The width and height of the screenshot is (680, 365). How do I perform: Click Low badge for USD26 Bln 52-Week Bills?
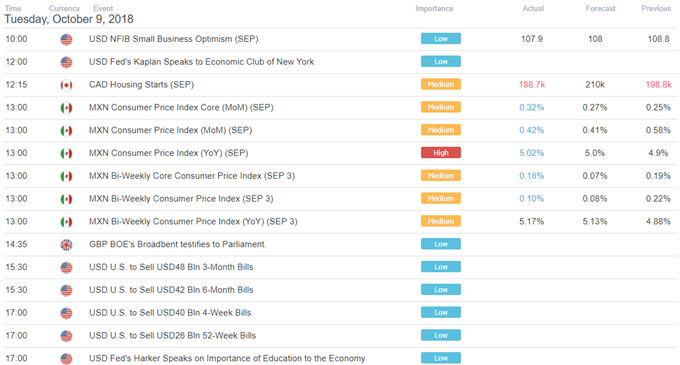click(441, 335)
